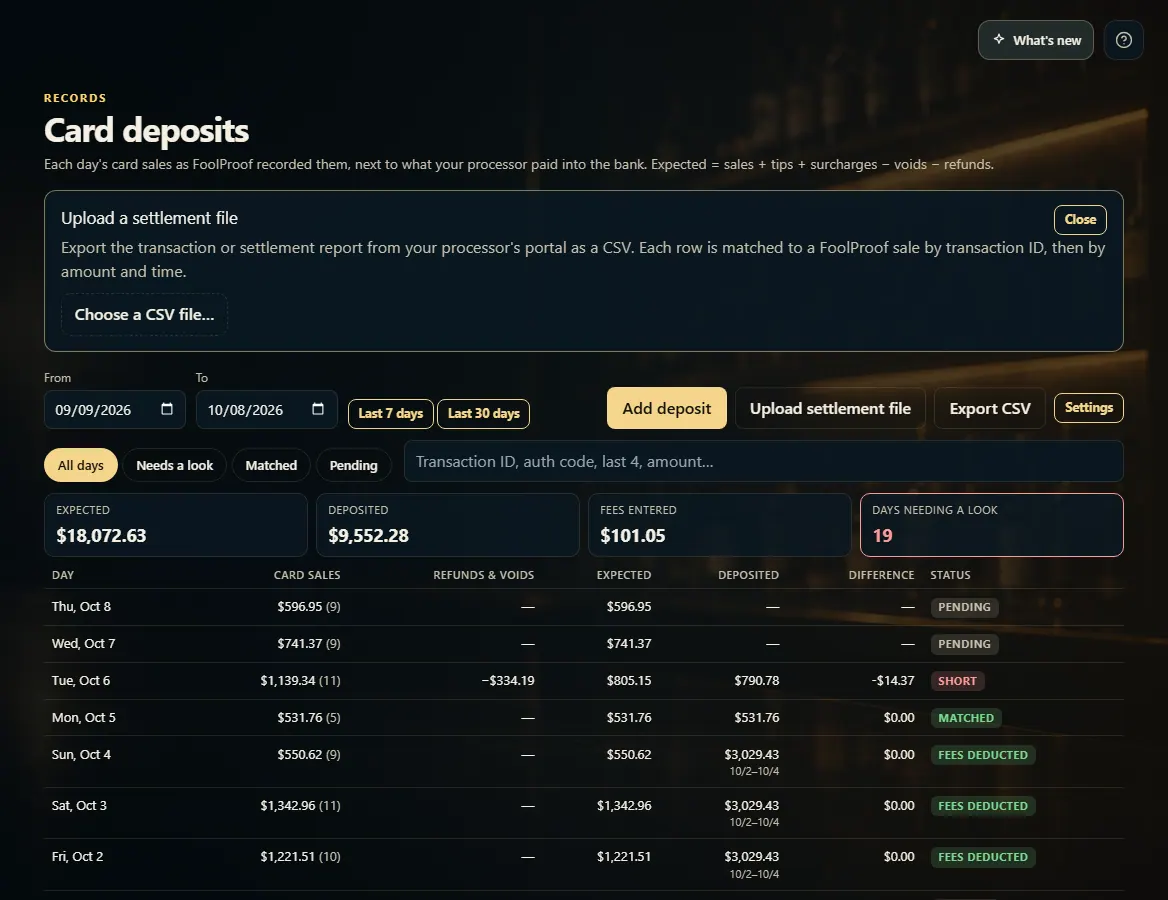The image size is (1168, 900).
Task: Click the Card Sales column header
Action: [307, 575]
